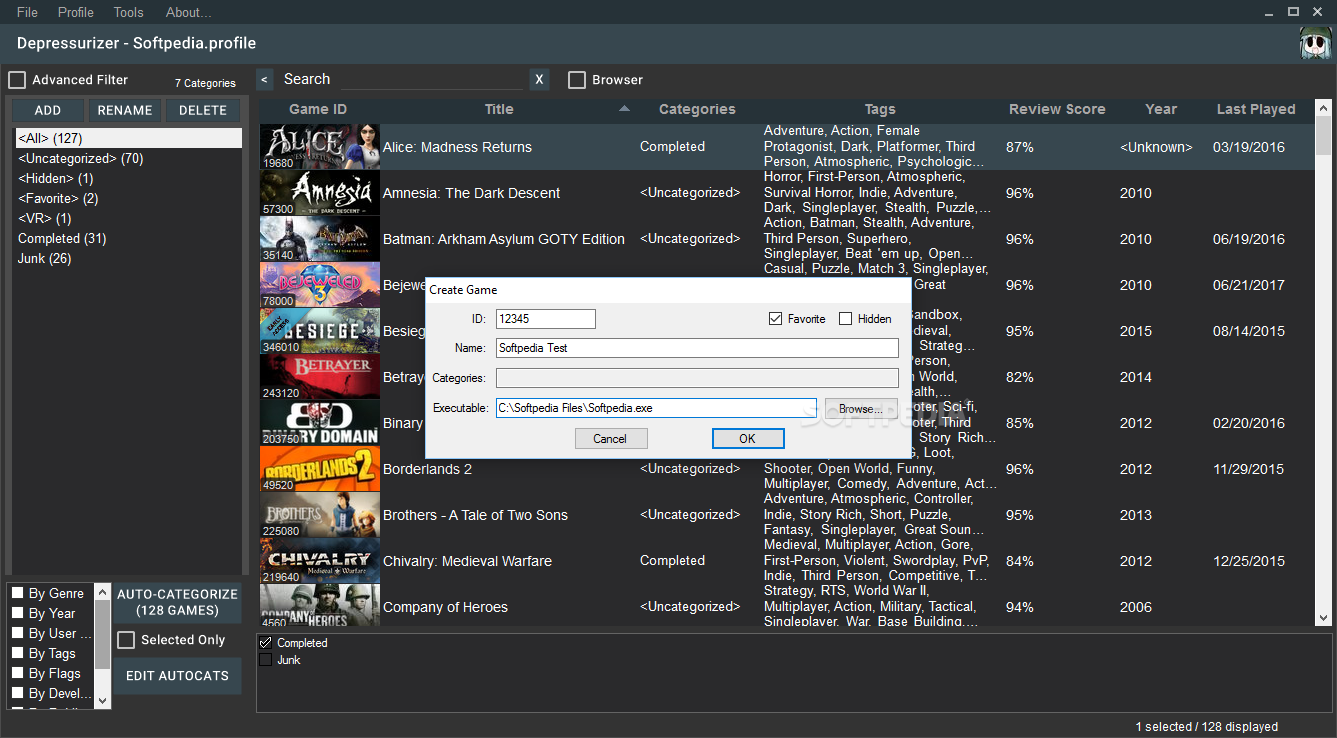
Task: Click the Brothers game thumbnail
Action: point(320,515)
